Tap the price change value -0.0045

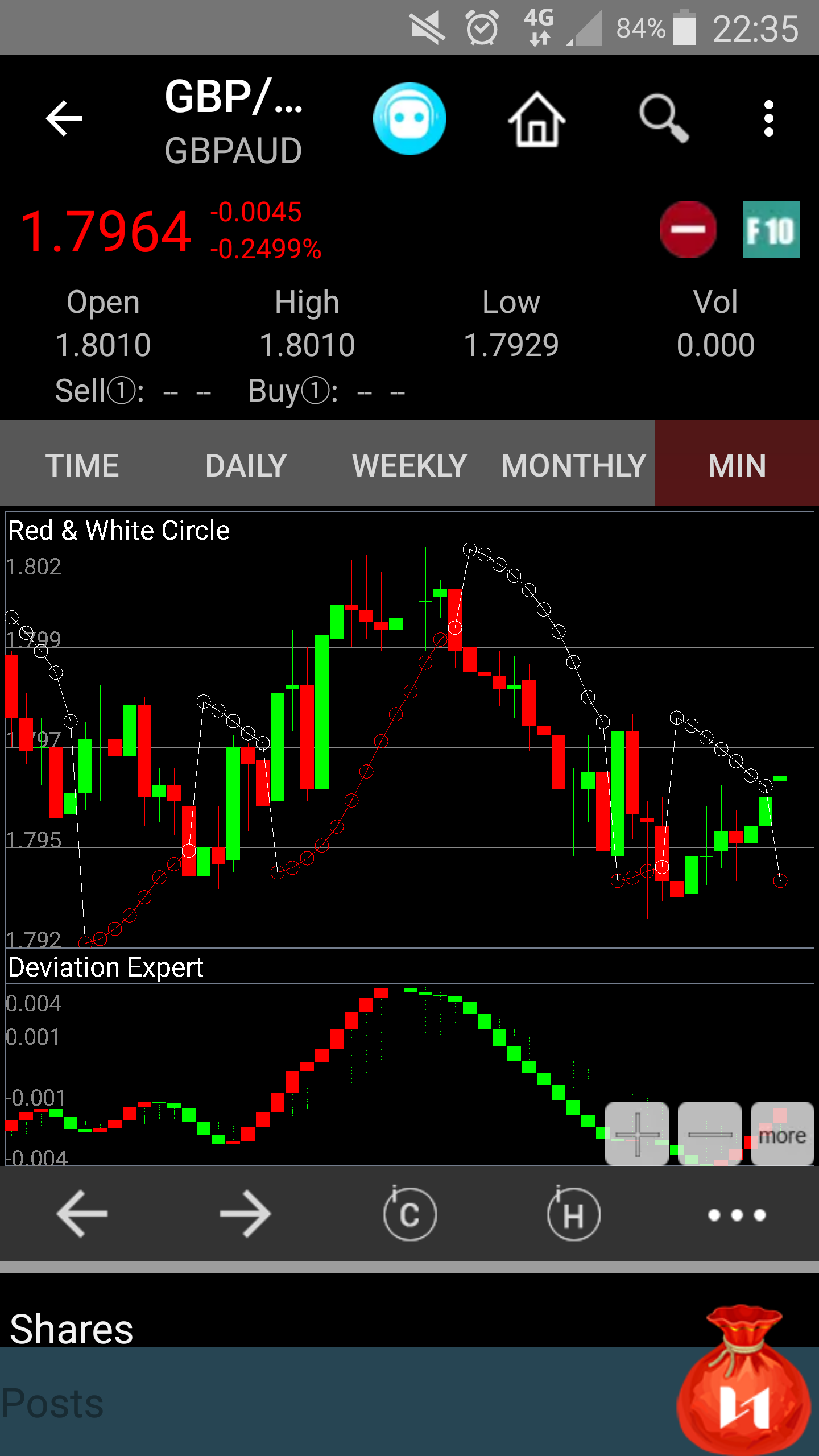point(256,212)
